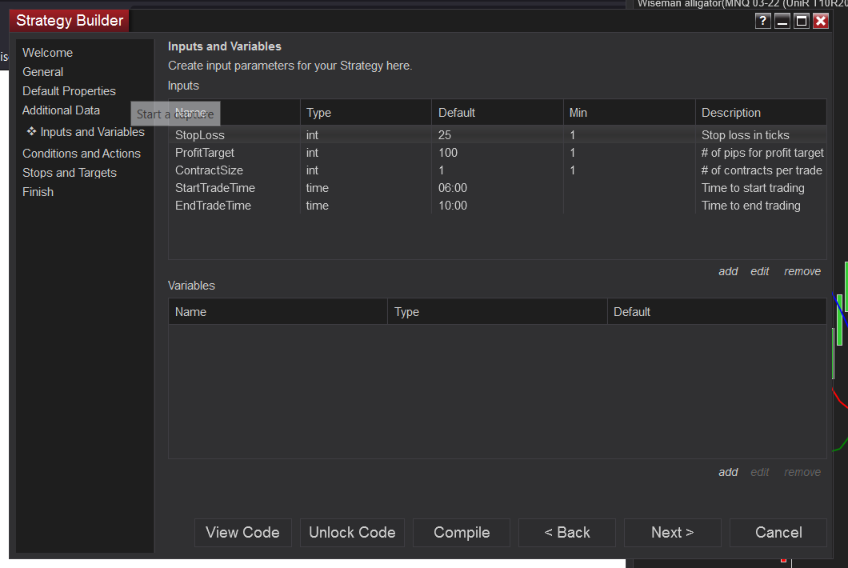This screenshot has width=848, height=568.
Task: Select the StartTradeTime input row
Action: [214, 188]
